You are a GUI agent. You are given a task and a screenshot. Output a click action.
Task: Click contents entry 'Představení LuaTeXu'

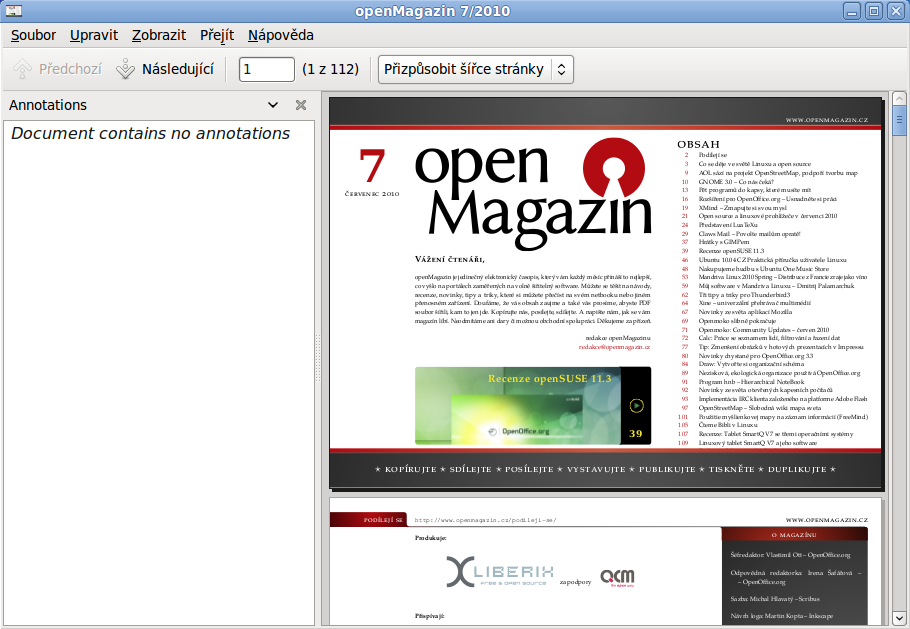(728, 225)
